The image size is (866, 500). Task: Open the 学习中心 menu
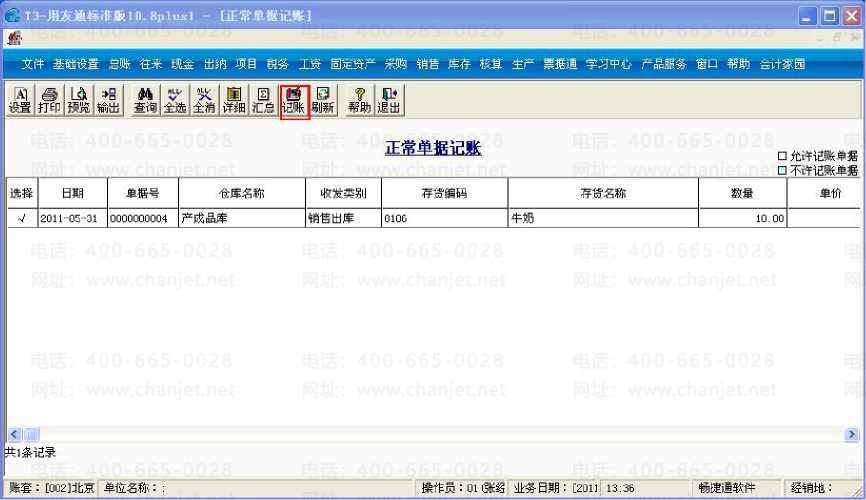(x=608, y=64)
